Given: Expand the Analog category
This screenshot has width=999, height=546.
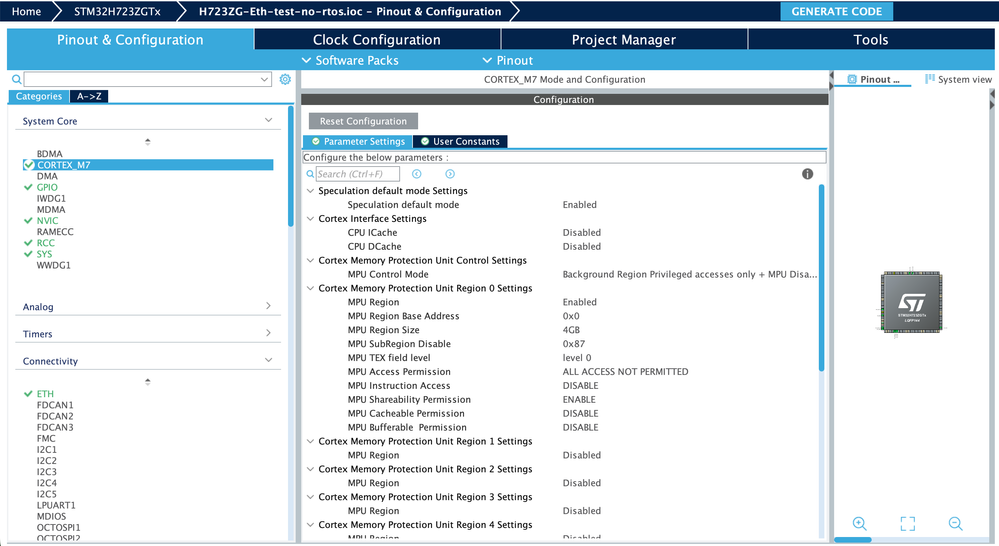Looking at the screenshot, I should pyautogui.click(x=268, y=306).
